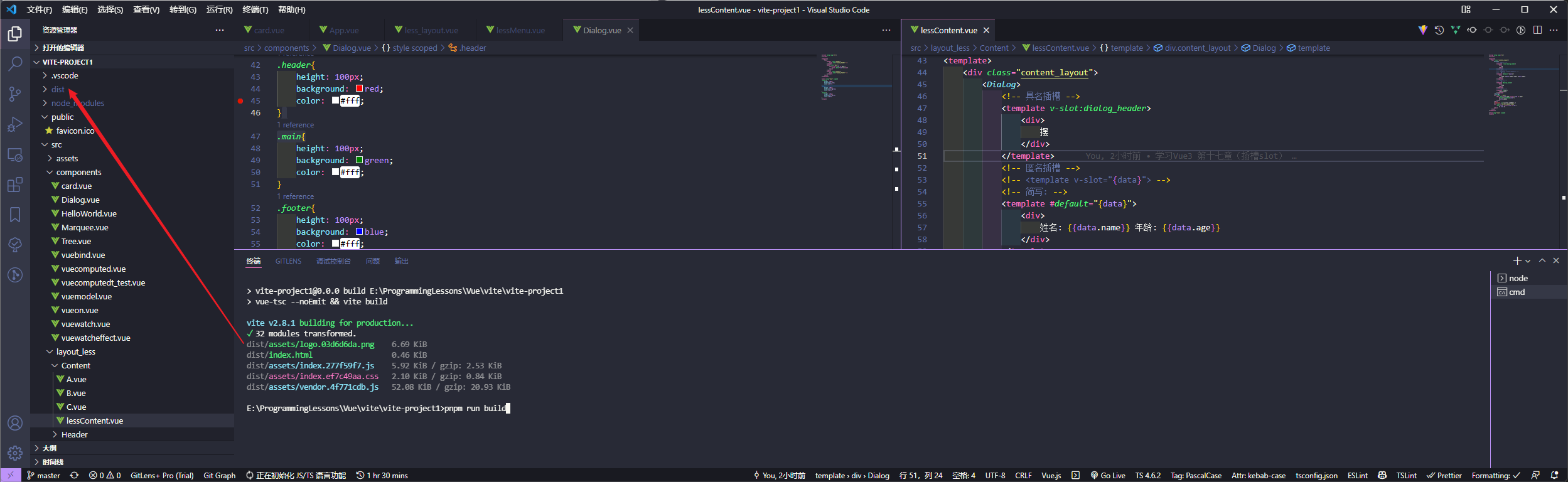Click Go Live in the status bar
Image resolution: width=1568 pixels, height=482 pixels.
1108,475
